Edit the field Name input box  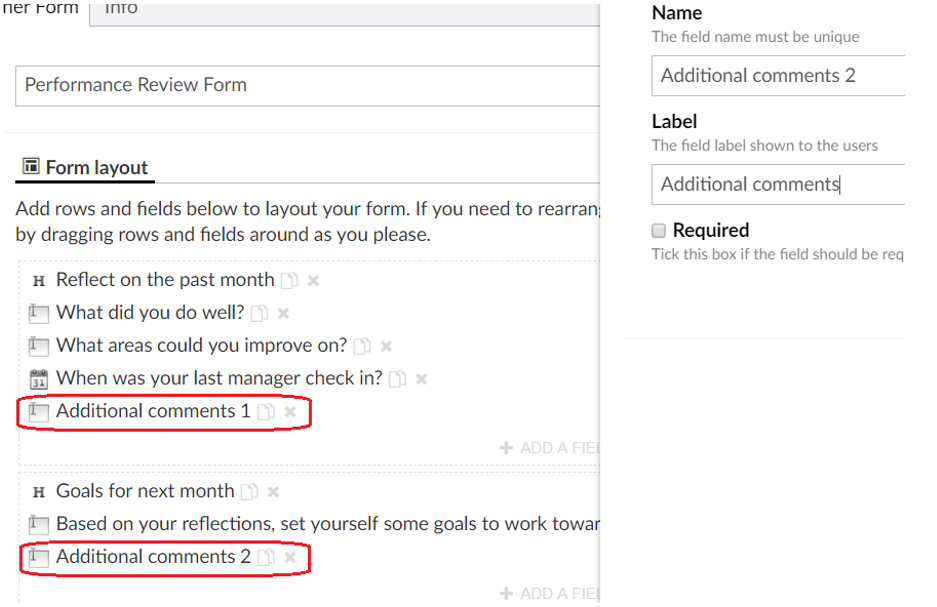[x=778, y=76]
